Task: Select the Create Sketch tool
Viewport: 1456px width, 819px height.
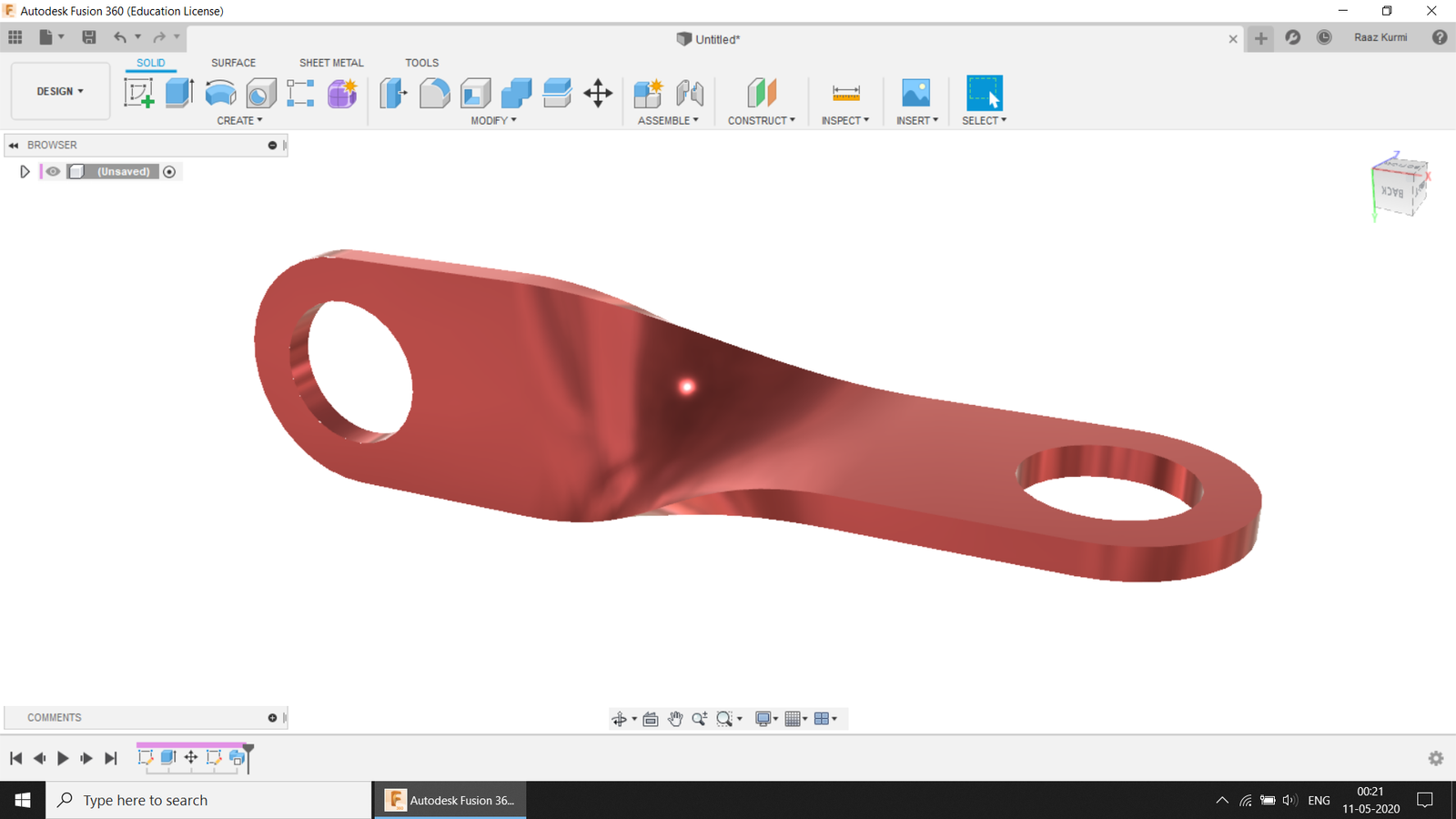Action: click(x=138, y=93)
